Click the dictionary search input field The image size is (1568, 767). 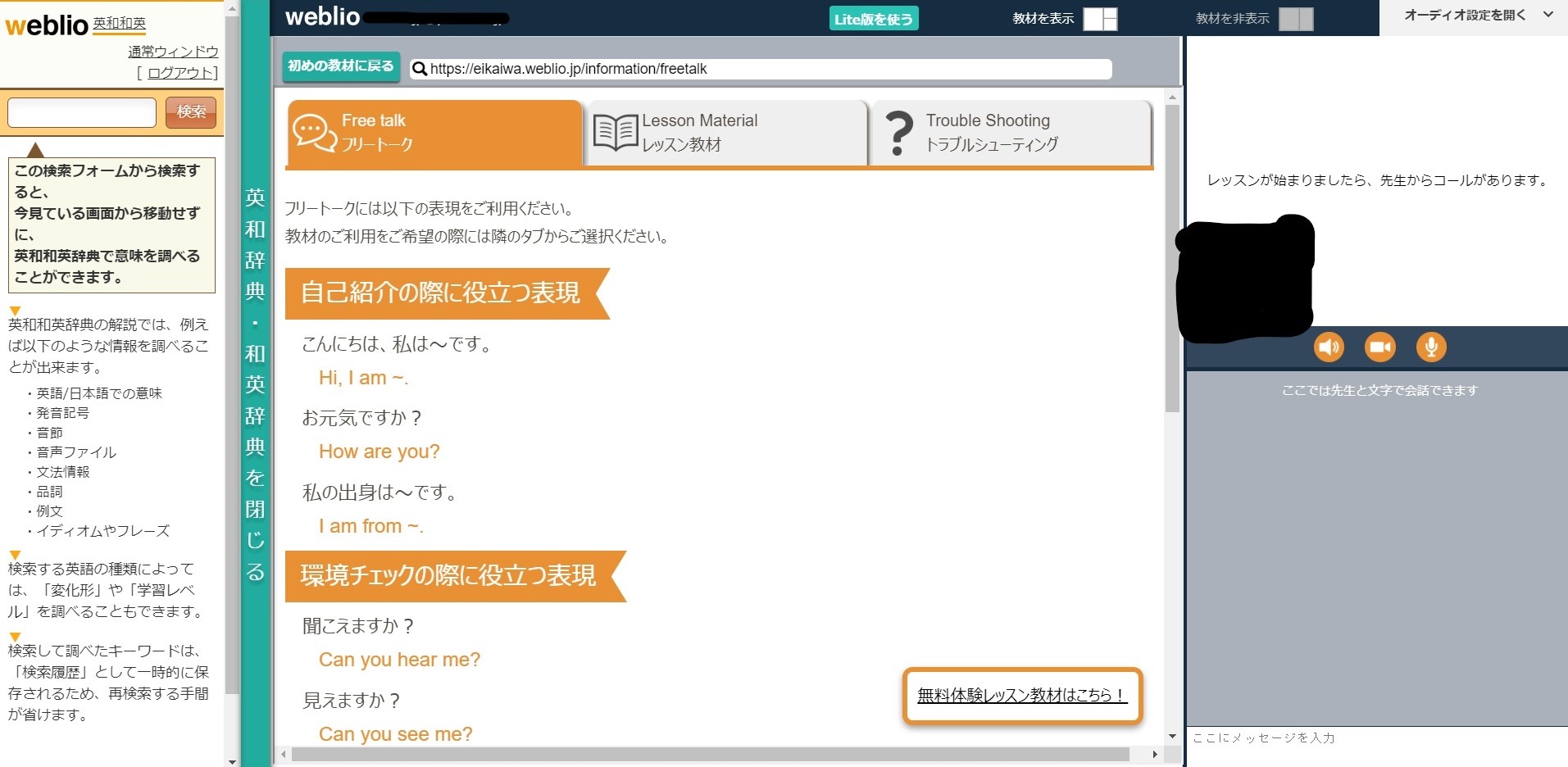pyautogui.click(x=82, y=112)
